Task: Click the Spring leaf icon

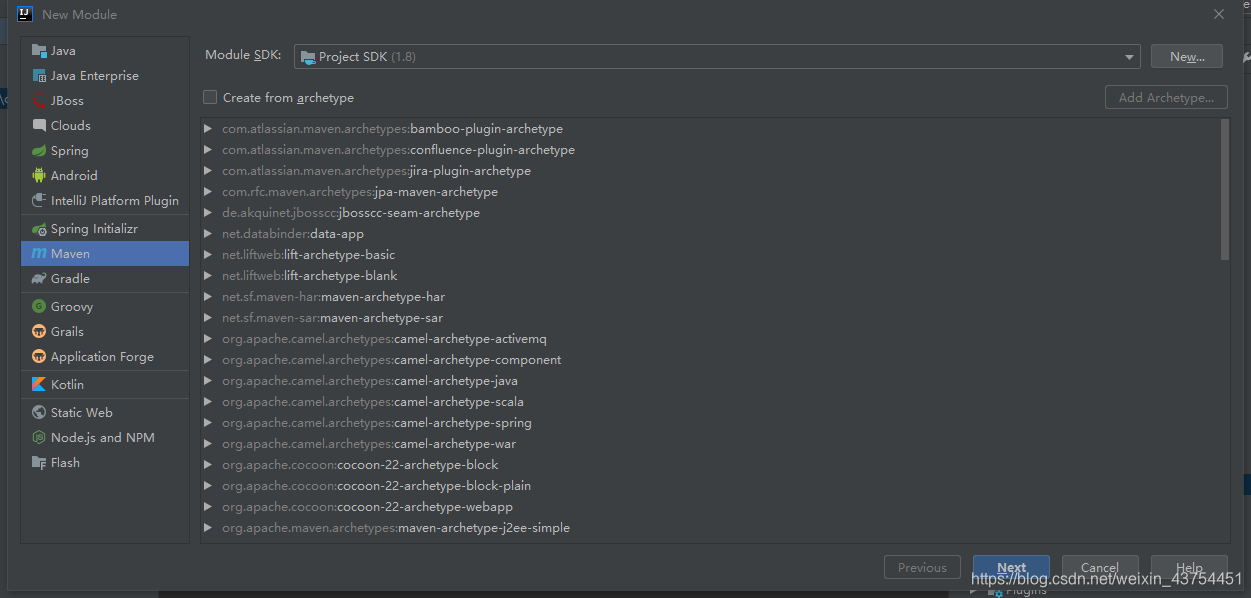Action: point(39,151)
